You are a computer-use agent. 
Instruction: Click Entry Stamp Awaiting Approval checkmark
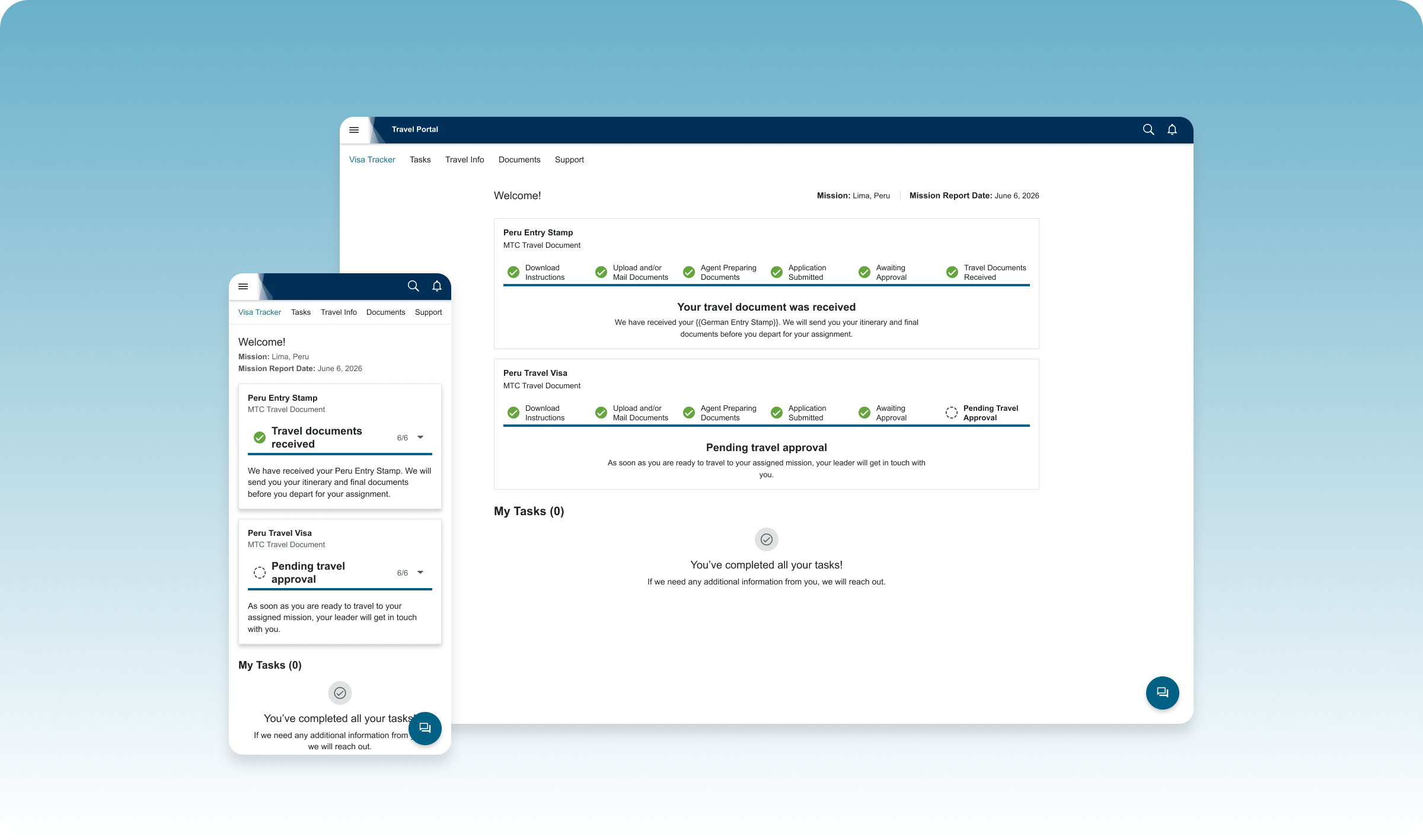click(x=864, y=272)
